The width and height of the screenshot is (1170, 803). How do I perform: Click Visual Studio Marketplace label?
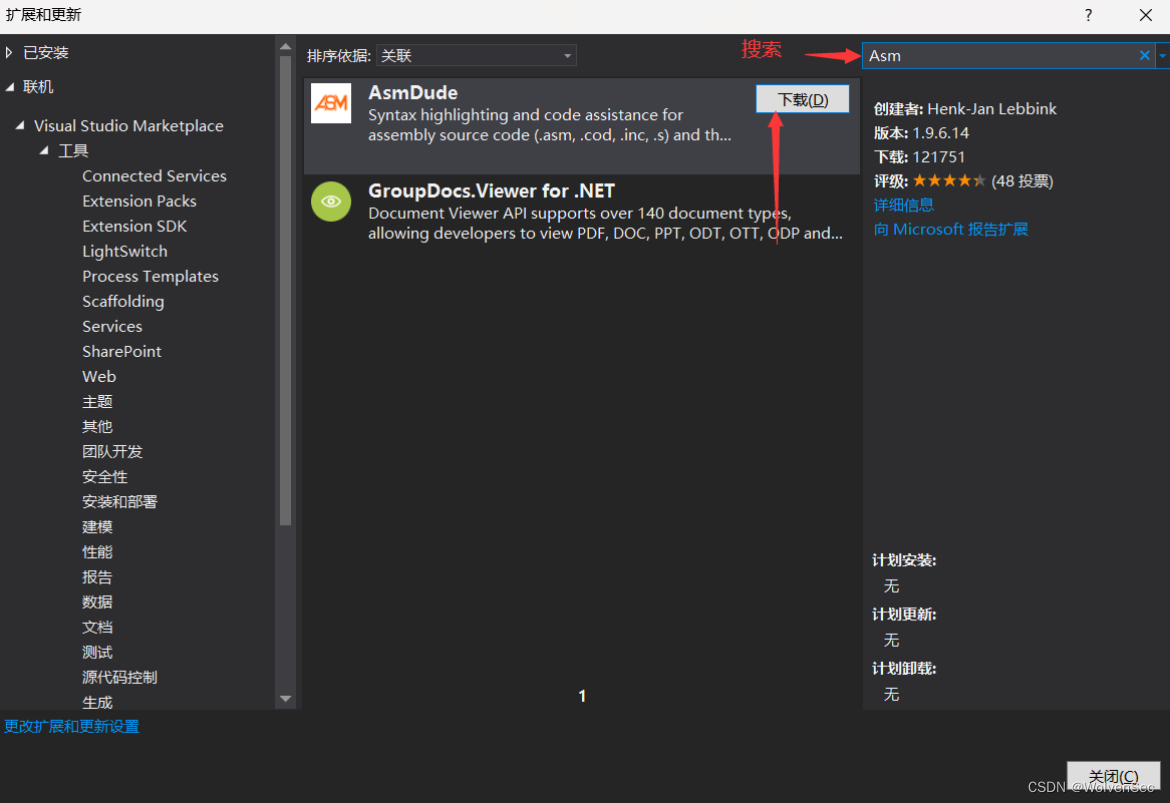tap(128, 126)
